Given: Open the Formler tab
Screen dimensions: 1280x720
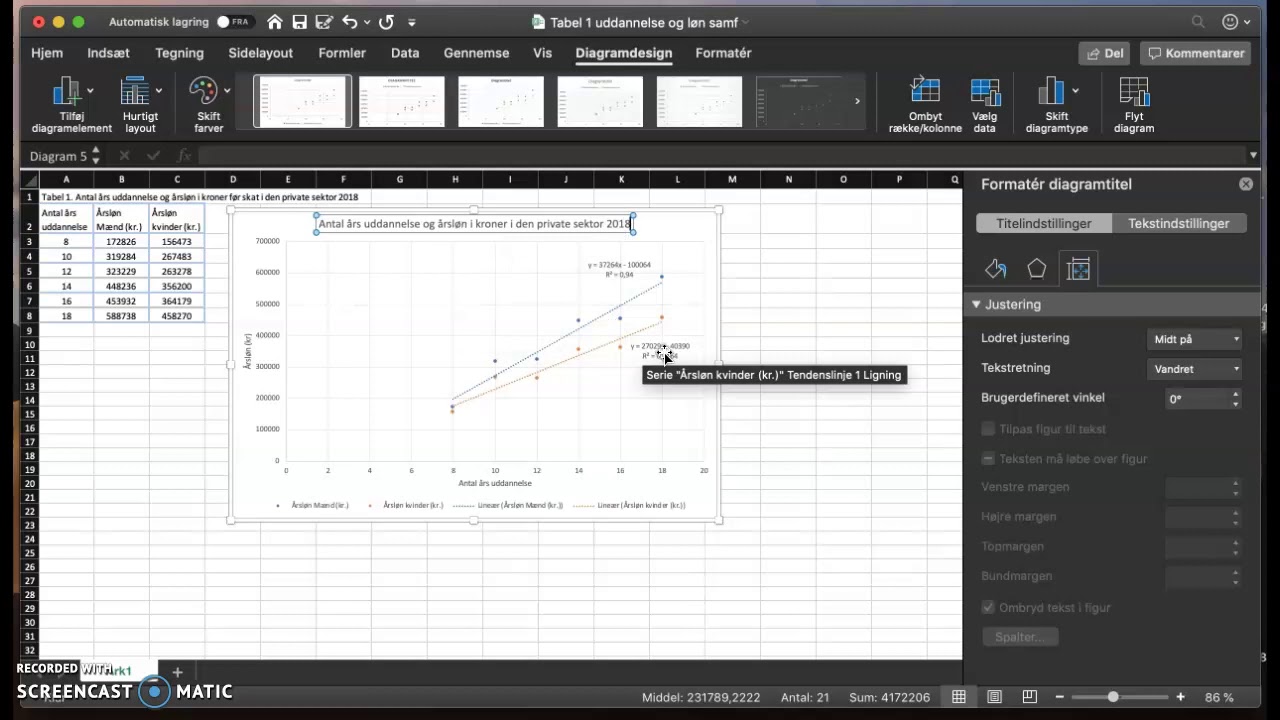Looking at the screenshot, I should pos(342,53).
